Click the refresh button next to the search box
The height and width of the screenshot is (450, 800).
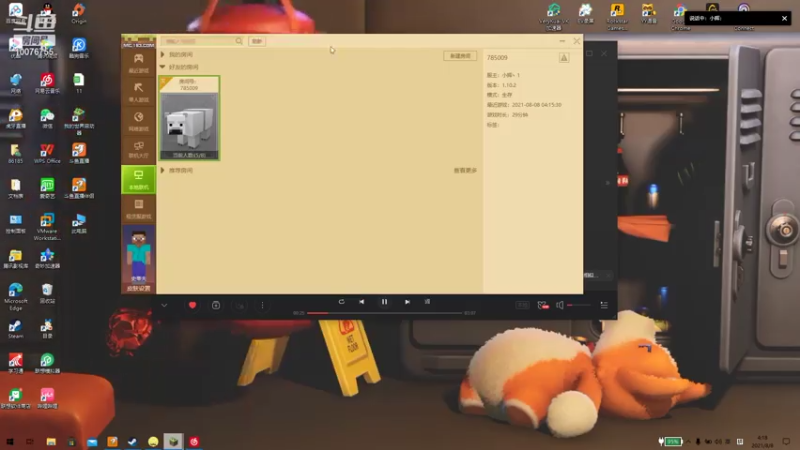pyautogui.click(x=257, y=41)
